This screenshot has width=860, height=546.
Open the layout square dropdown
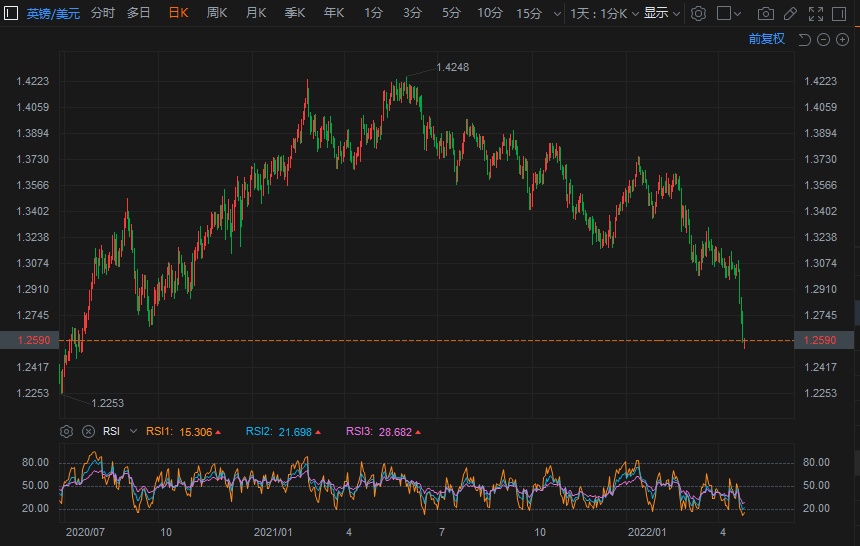(x=731, y=13)
